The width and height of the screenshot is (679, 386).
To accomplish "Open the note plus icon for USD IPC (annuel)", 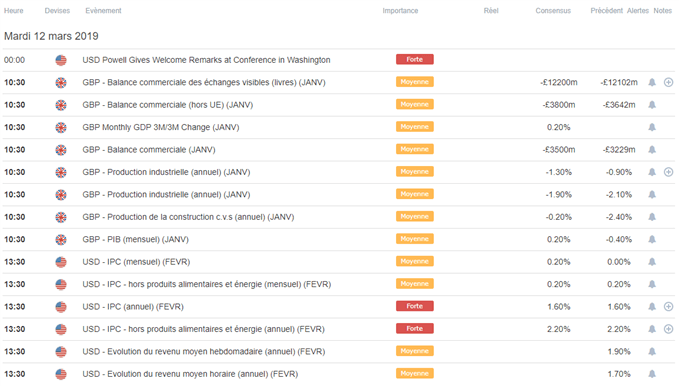I will [668, 307].
